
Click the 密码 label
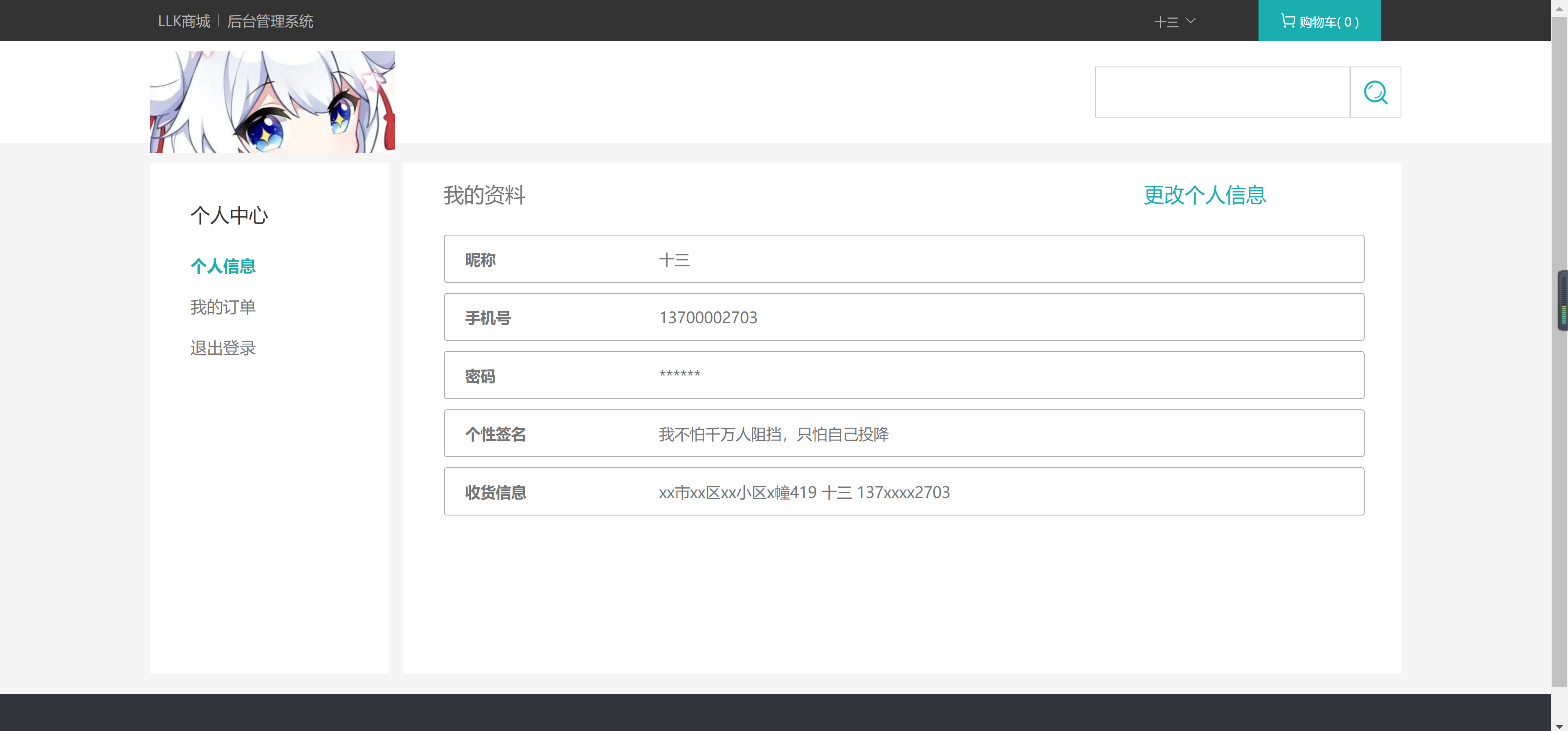click(480, 376)
